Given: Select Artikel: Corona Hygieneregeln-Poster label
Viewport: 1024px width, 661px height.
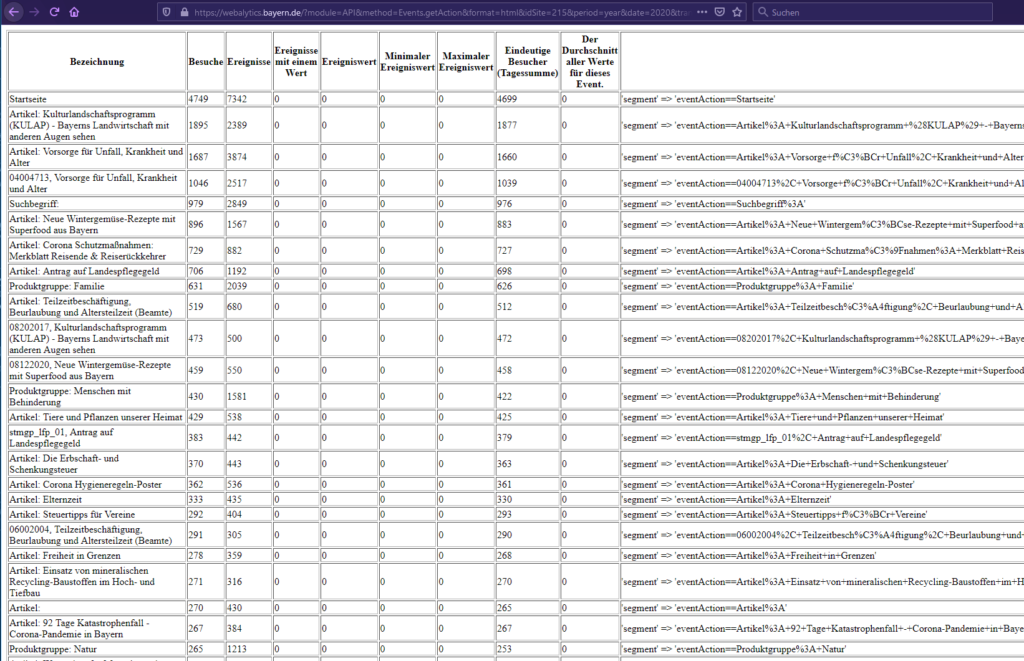Looking at the screenshot, I should click(86, 485).
